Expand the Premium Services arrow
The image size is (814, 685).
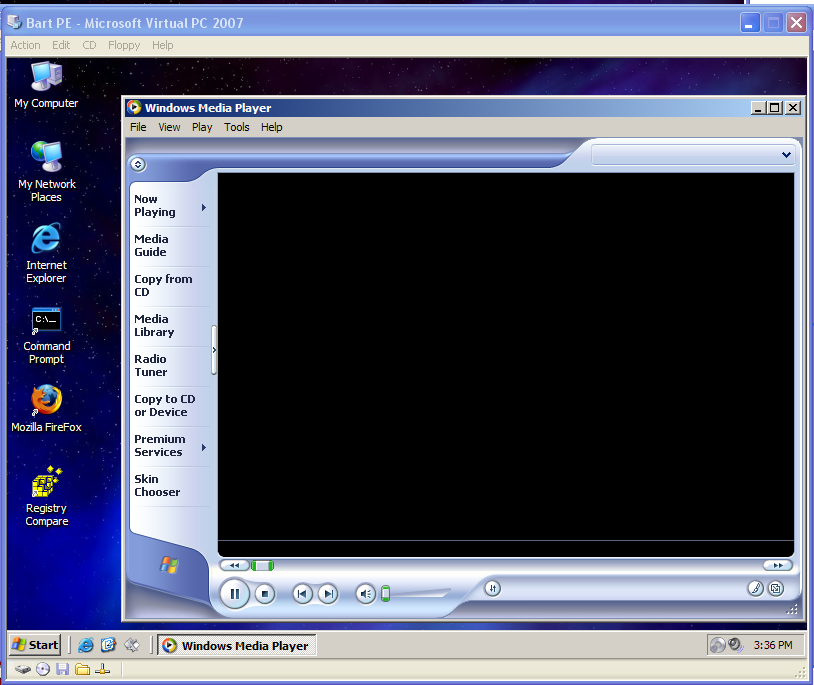204,447
